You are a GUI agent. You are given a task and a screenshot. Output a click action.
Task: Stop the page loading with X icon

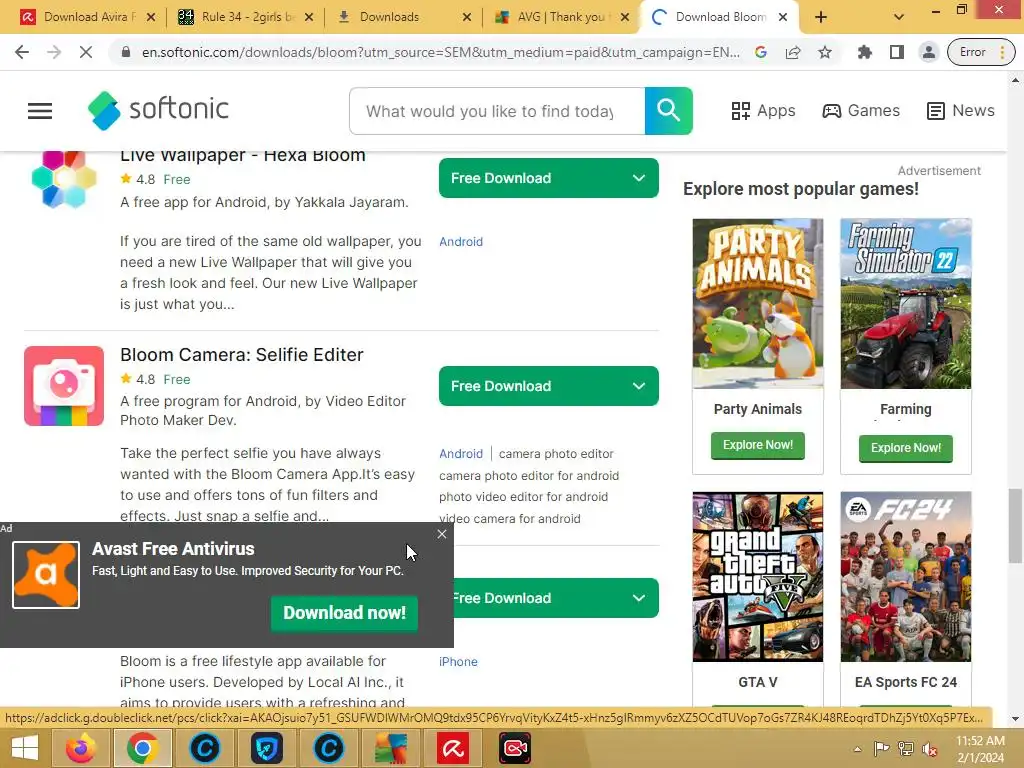(x=86, y=52)
